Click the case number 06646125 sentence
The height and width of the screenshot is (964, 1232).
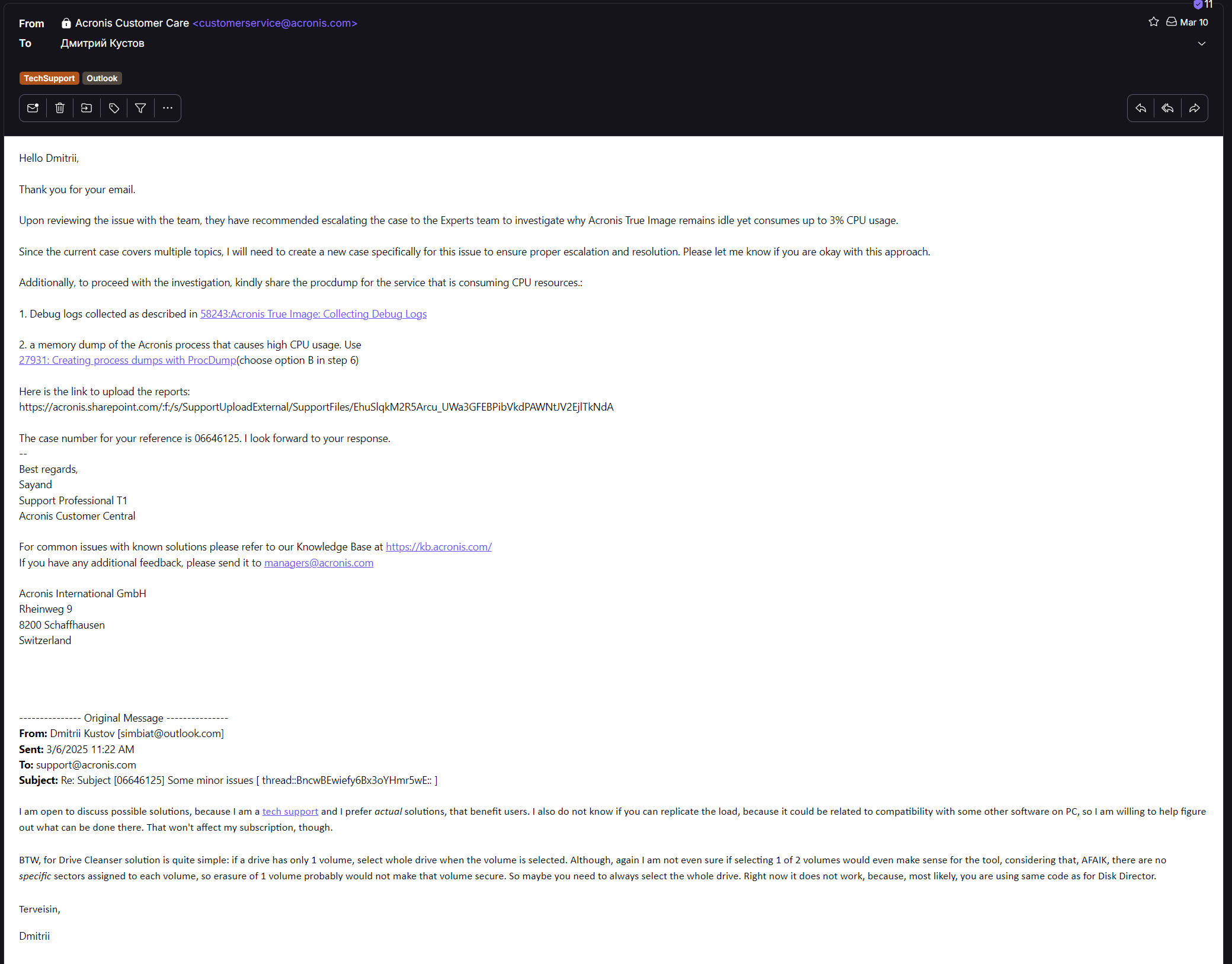[130, 438]
